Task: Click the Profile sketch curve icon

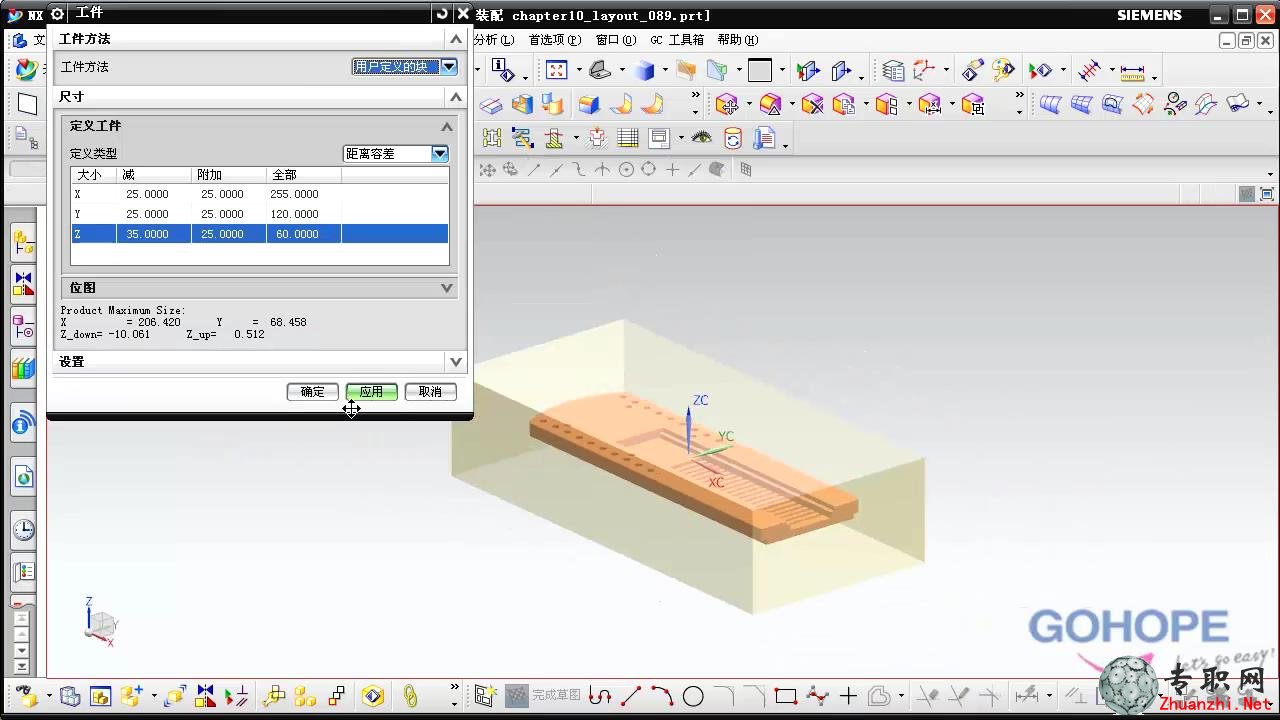Action: pyautogui.click(x=600, y=696)
